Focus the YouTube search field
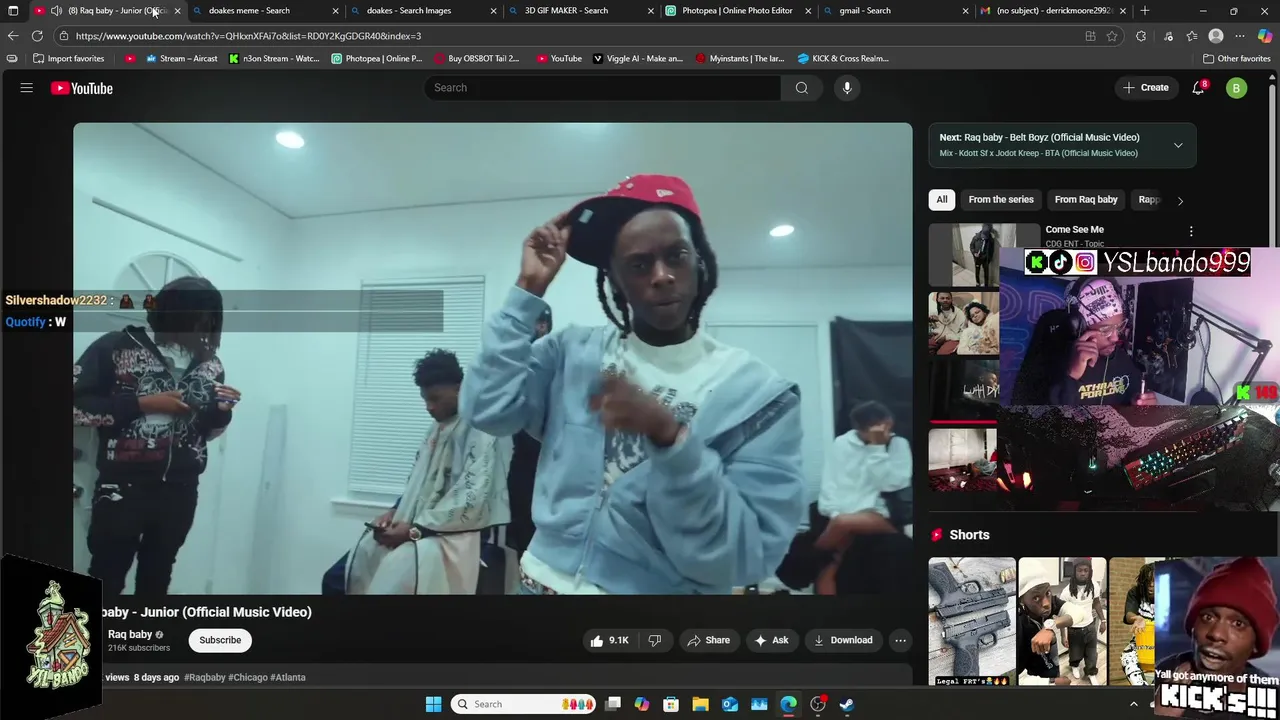This screenshot has width=1280, height=720. pyautogui.click(x=603, y=88)
